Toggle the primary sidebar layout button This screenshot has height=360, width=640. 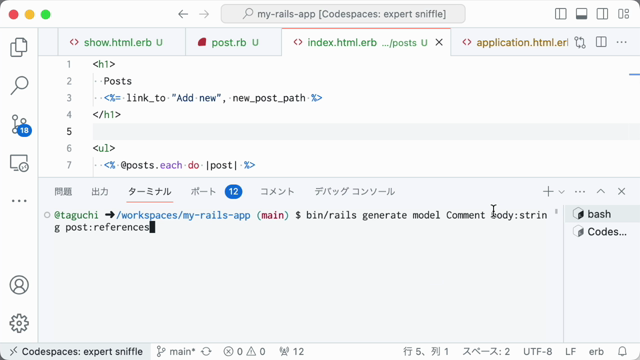tap(561, 14)
